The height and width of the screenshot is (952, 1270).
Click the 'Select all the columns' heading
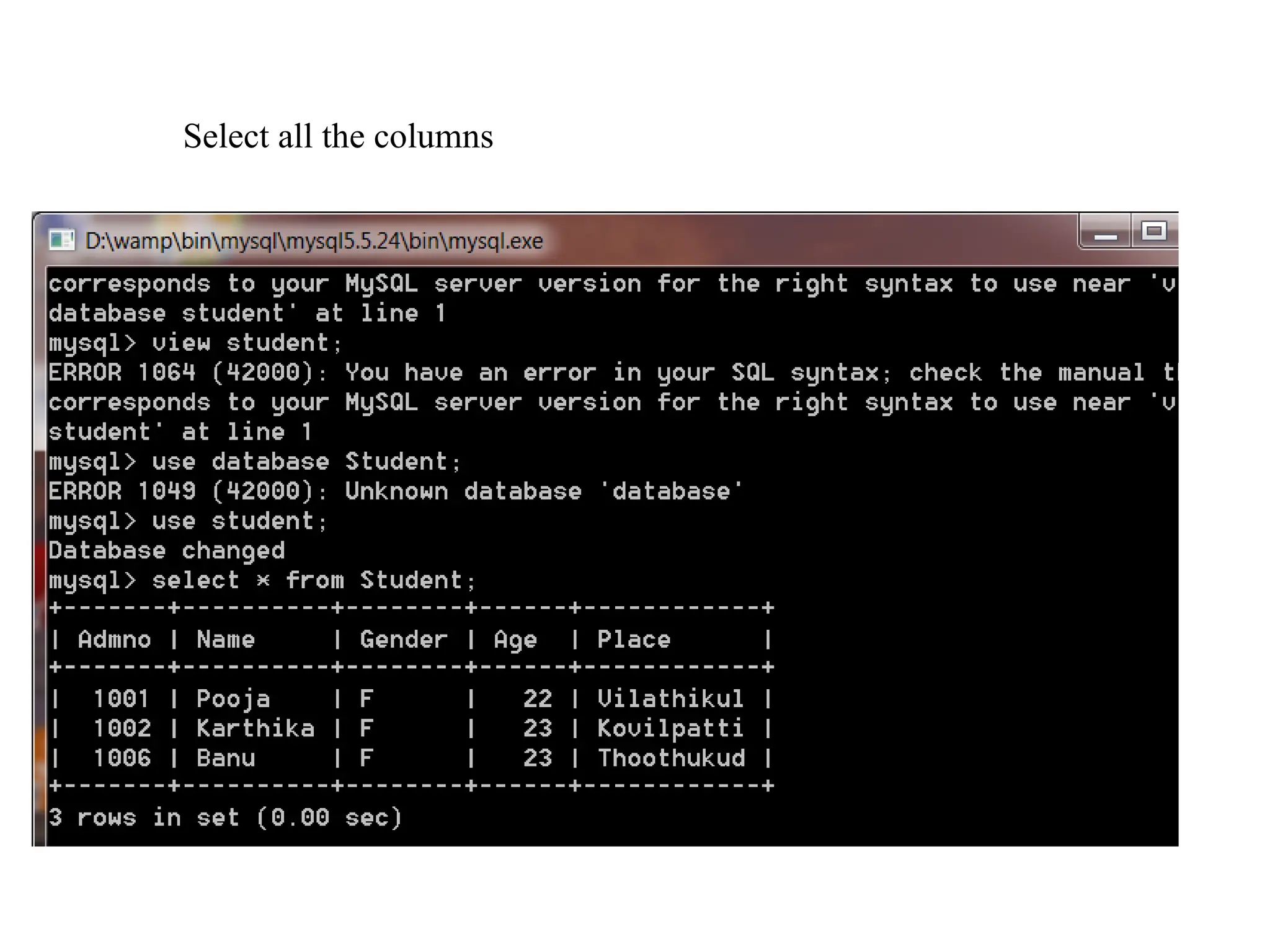338,136
